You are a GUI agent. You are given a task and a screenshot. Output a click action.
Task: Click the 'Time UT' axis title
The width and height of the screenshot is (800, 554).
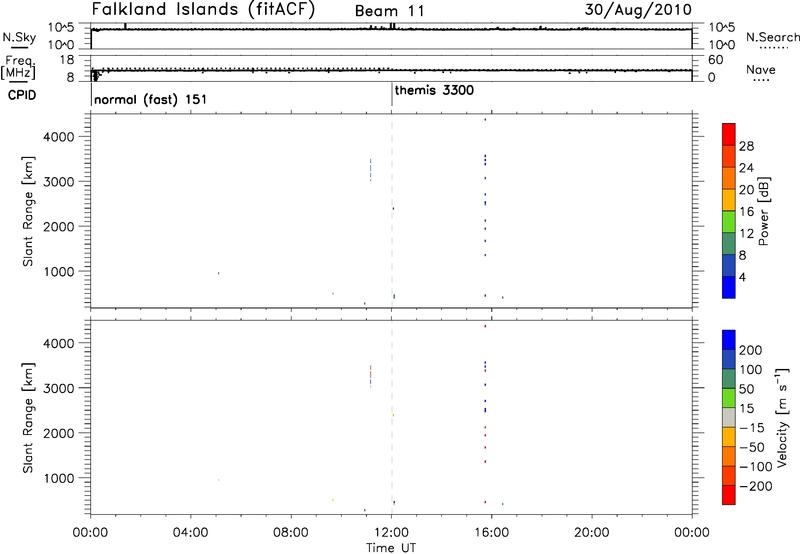point(391,548)
